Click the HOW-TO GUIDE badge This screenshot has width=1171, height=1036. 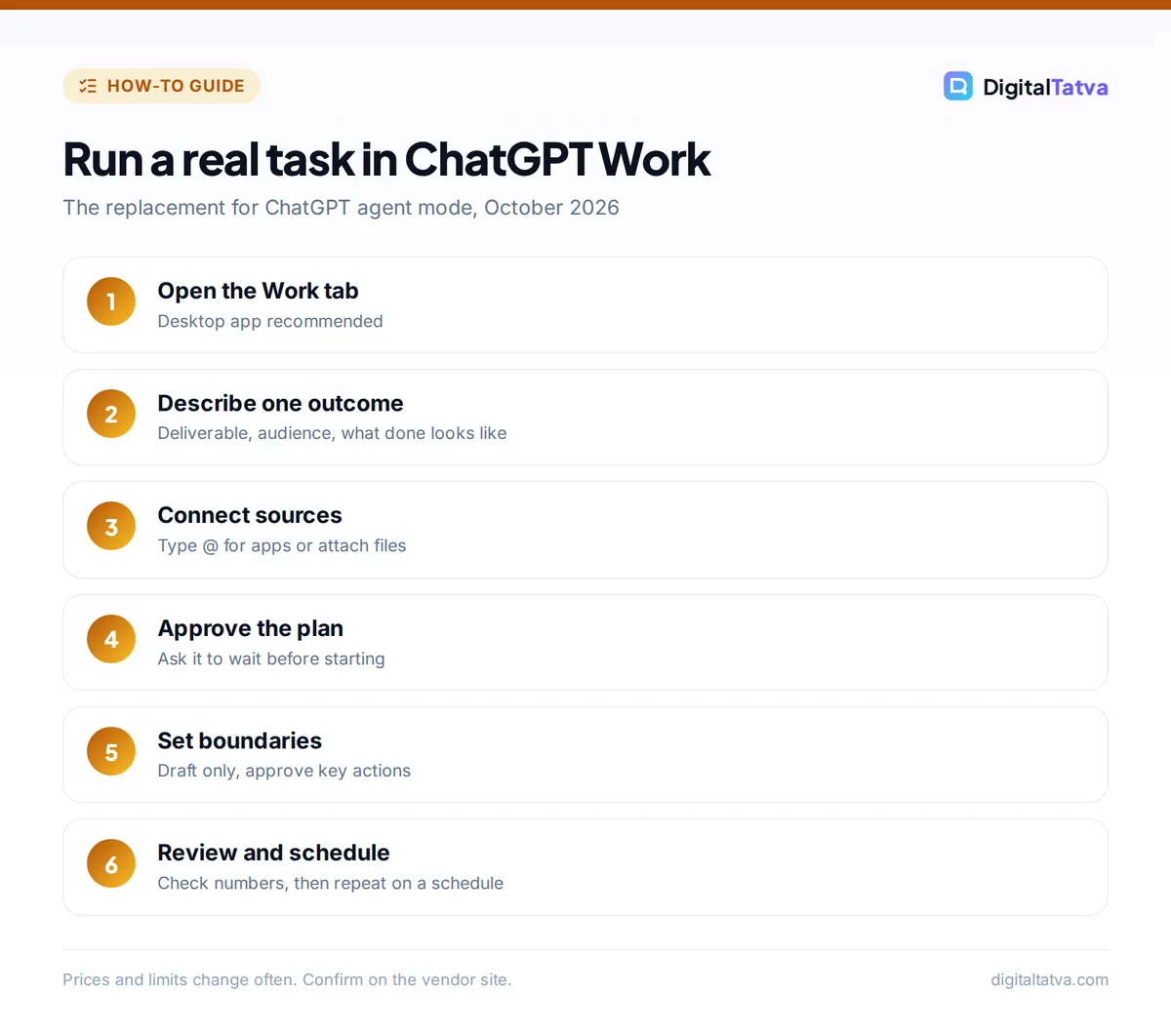[x=161, y=86]
